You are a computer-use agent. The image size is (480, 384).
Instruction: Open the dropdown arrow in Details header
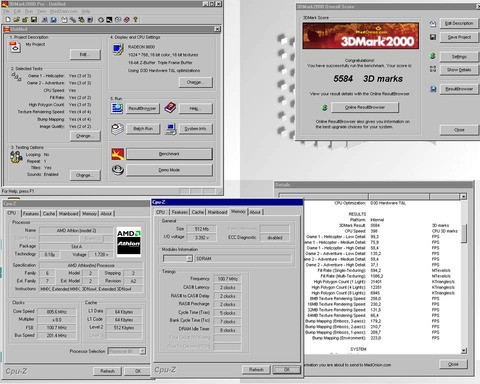coord(463,197)
